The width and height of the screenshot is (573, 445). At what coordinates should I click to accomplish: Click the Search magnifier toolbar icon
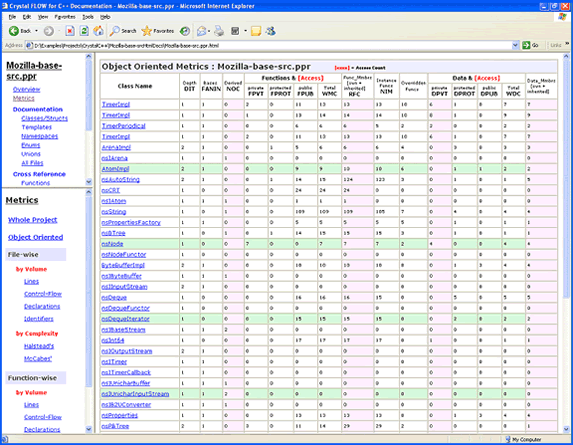point(115,31)
